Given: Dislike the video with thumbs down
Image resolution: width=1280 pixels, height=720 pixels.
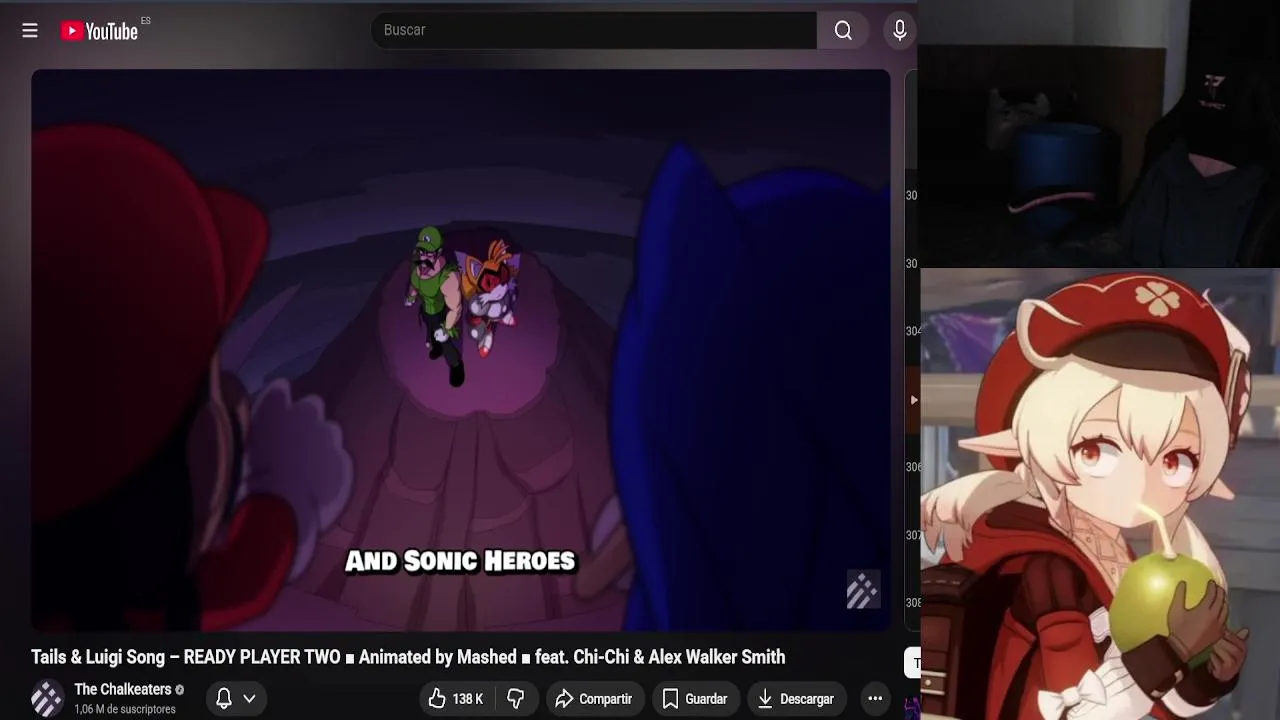Looking at the screenshot, I should point(516,698).
